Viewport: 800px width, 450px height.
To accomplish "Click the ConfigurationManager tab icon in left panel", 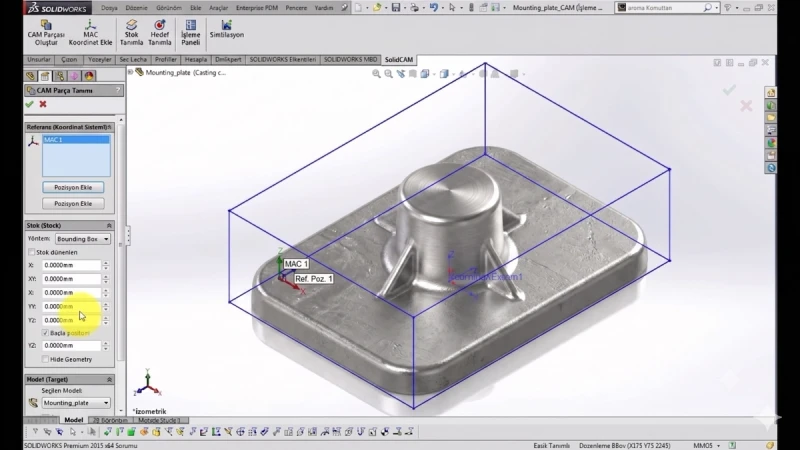I will coord(60,76).
